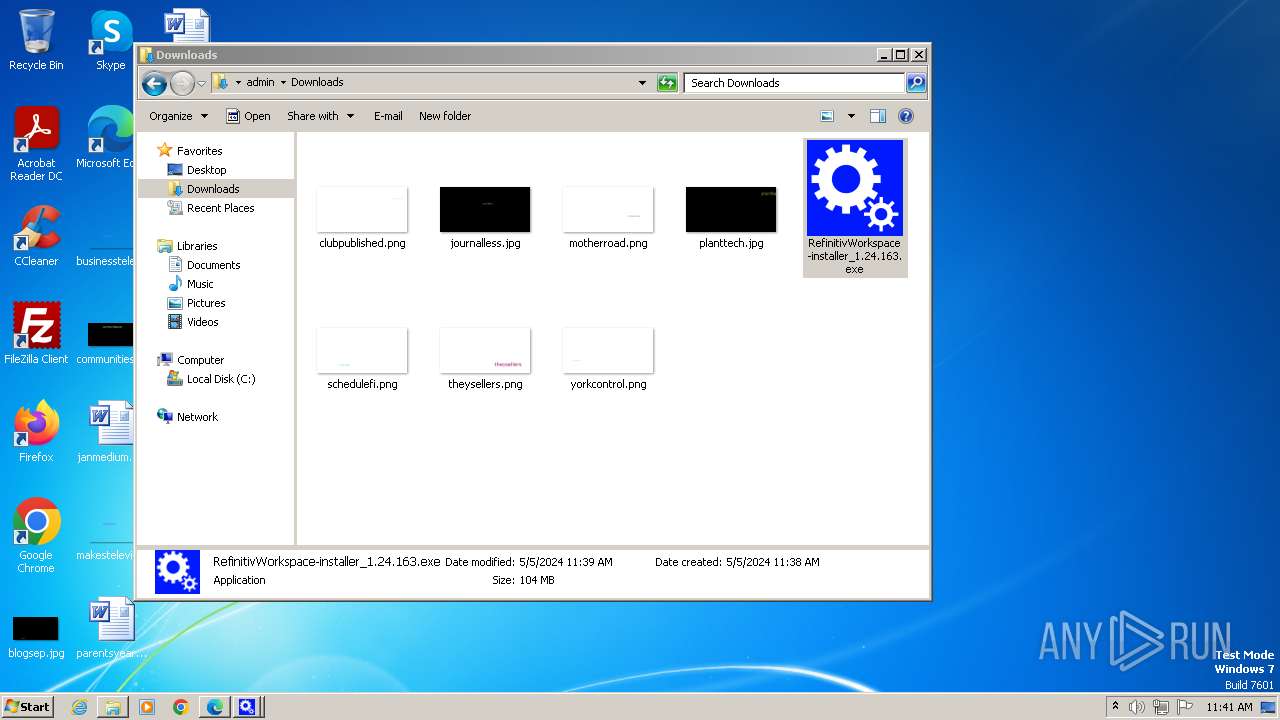Select Computer in navigation pane
Viewport: 1280px width, 720px height.
[200, 360]
